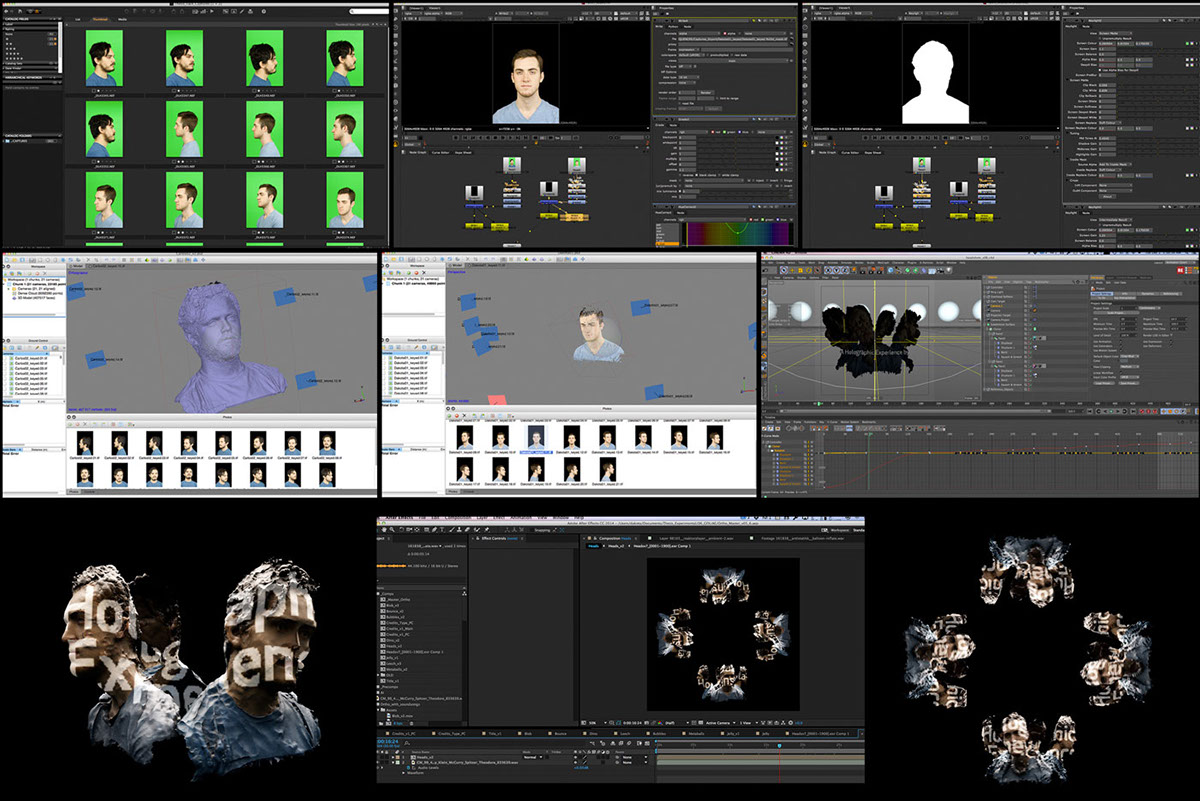The height and width of the screenshot is (801, 1200).
Task: Switch to Metaballs timeline tab in After Effects
Action: click(694, 733)
